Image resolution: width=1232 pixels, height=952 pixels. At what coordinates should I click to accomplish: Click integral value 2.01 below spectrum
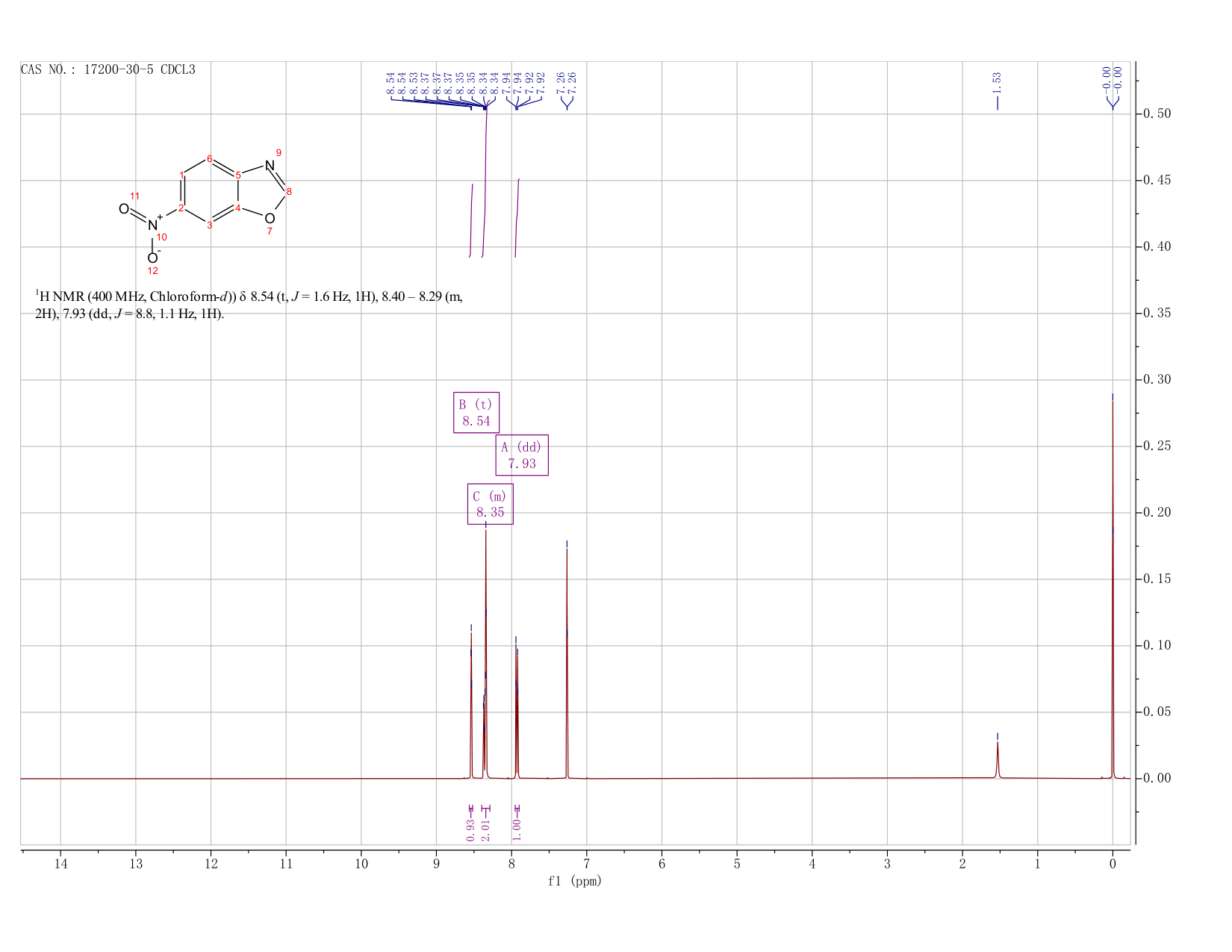tap(485, 830)
